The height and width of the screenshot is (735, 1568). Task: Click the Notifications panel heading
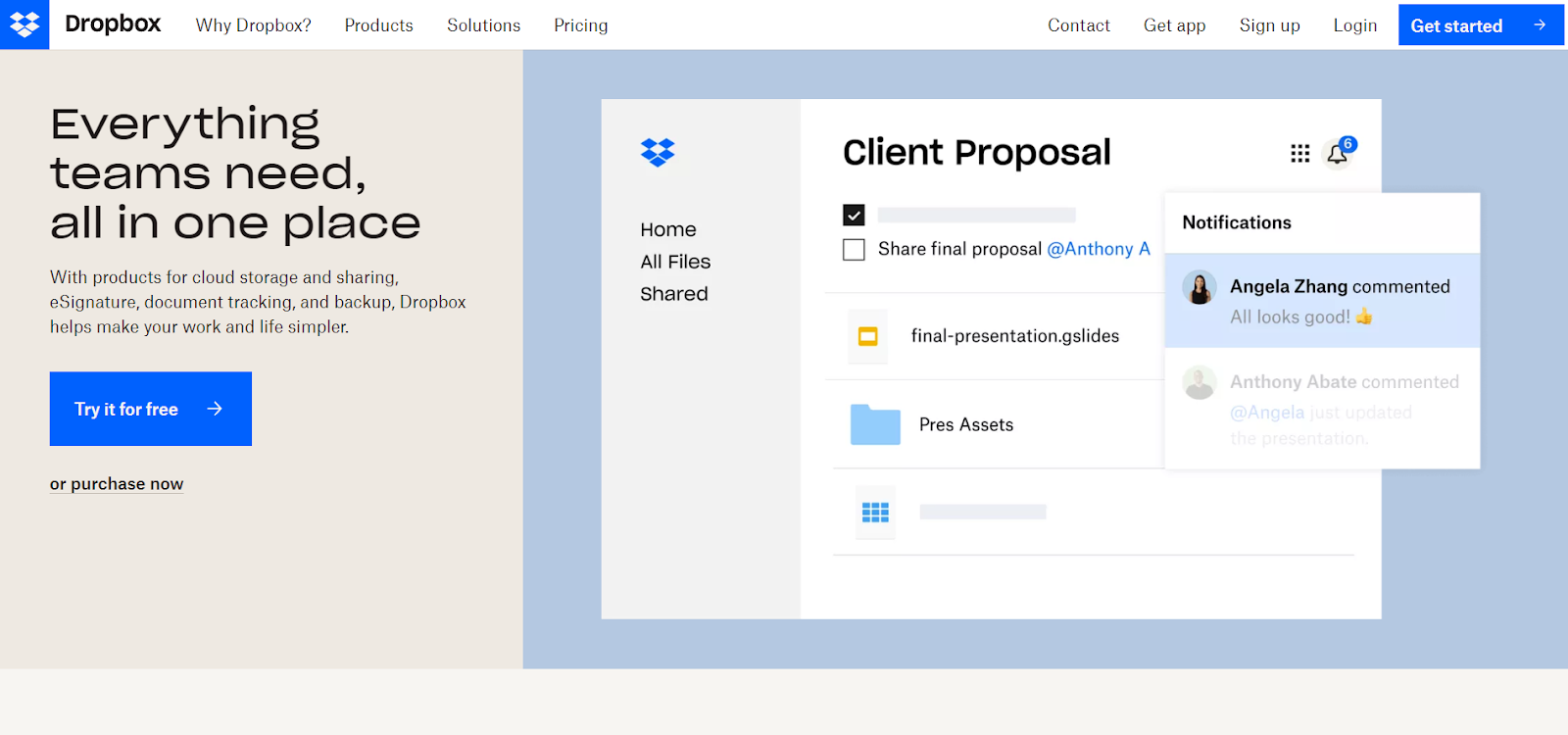[x=1237, y=222]
